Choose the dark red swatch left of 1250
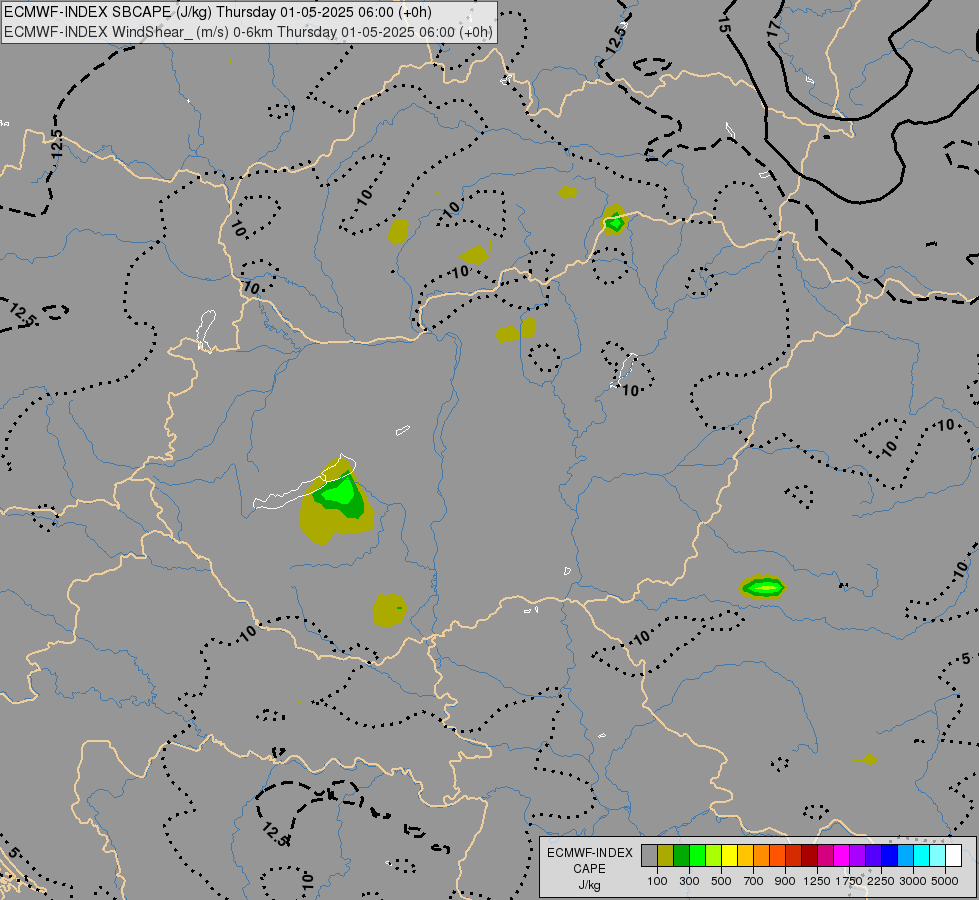Viewport: 979px width, 900px height. [809, 855]
